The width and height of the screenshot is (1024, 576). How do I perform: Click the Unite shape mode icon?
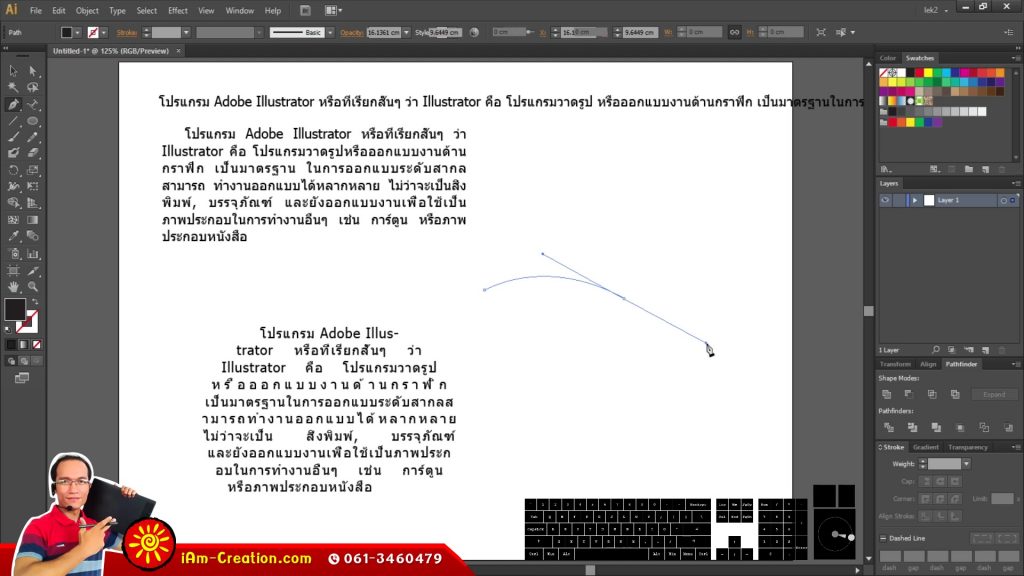coord(887,394)
